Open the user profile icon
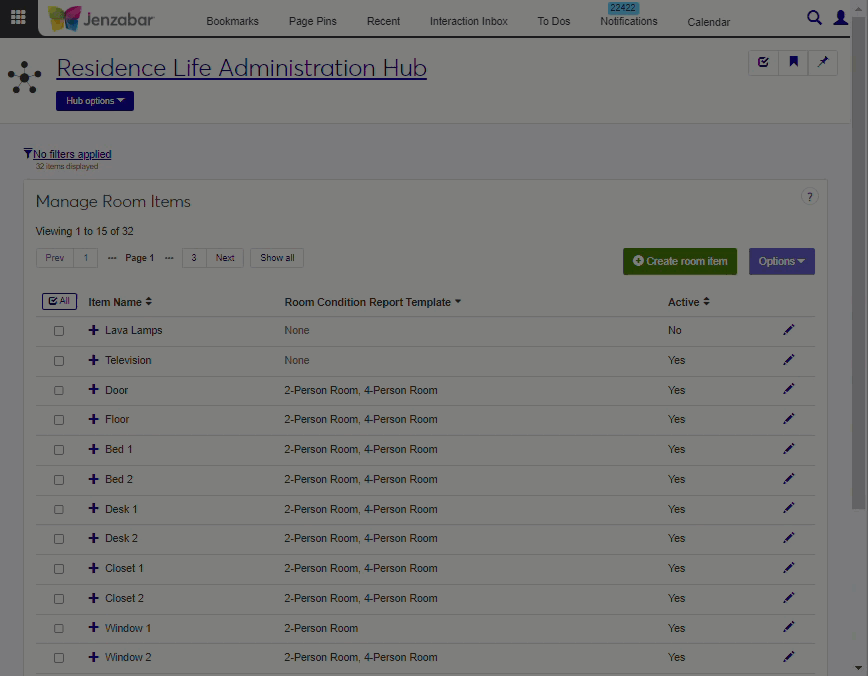 pyautogui.click(x=841, y=18)
